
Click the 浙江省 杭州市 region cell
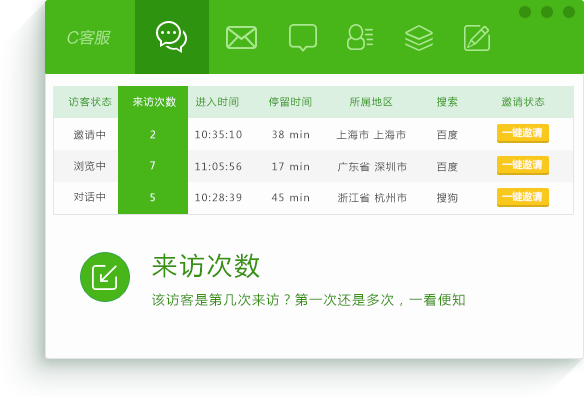click(372, 198)
